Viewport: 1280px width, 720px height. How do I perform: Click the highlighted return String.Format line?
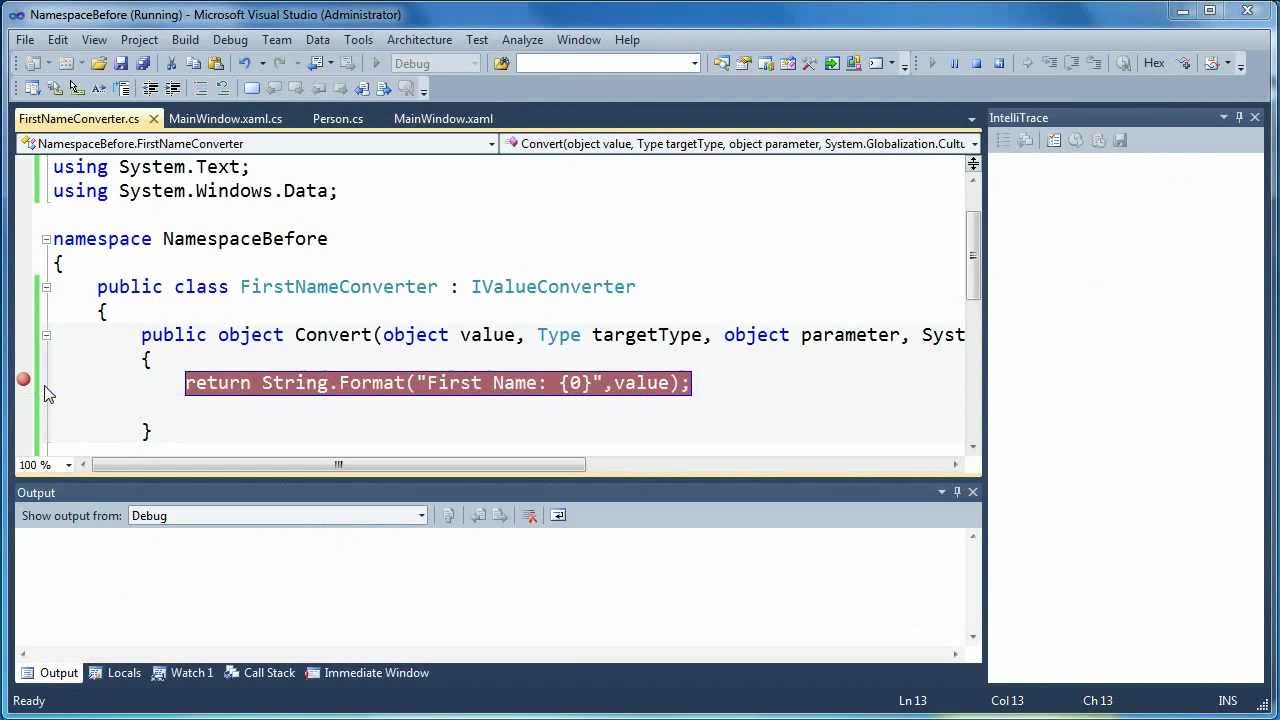coord(438,383)
